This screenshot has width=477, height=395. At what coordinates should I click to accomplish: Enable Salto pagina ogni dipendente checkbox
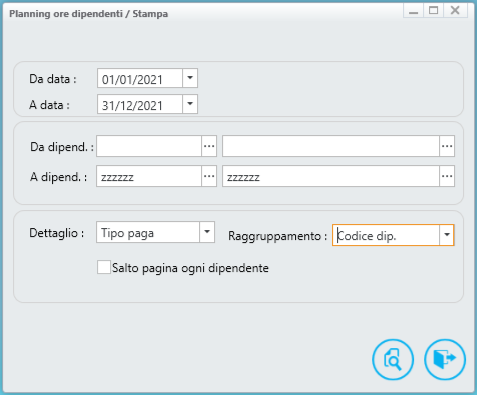pyautogui.click(x=104, y=267)
